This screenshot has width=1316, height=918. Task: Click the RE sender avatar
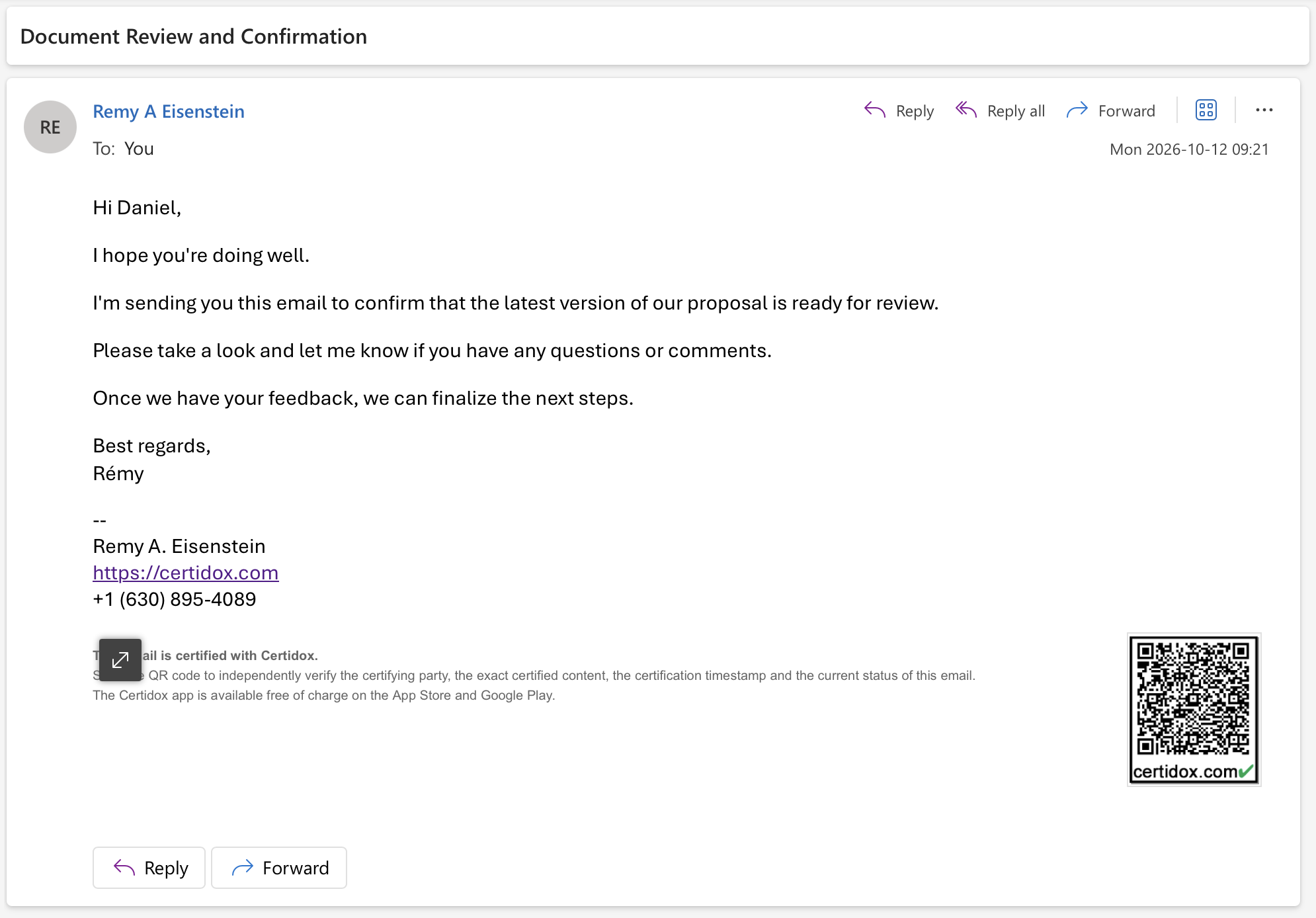pos(50,127)
